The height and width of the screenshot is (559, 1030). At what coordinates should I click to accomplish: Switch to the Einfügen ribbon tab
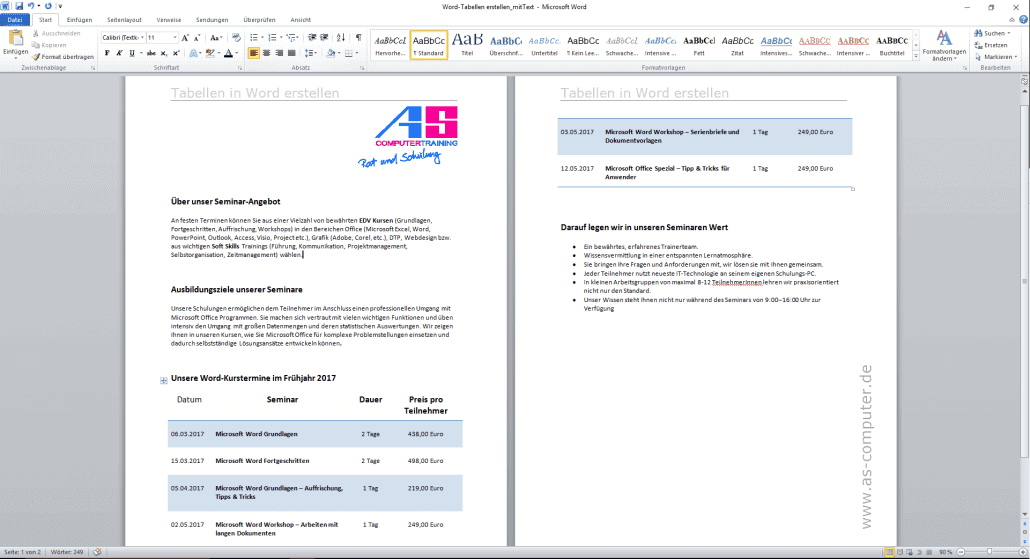[x=79, y=20]
